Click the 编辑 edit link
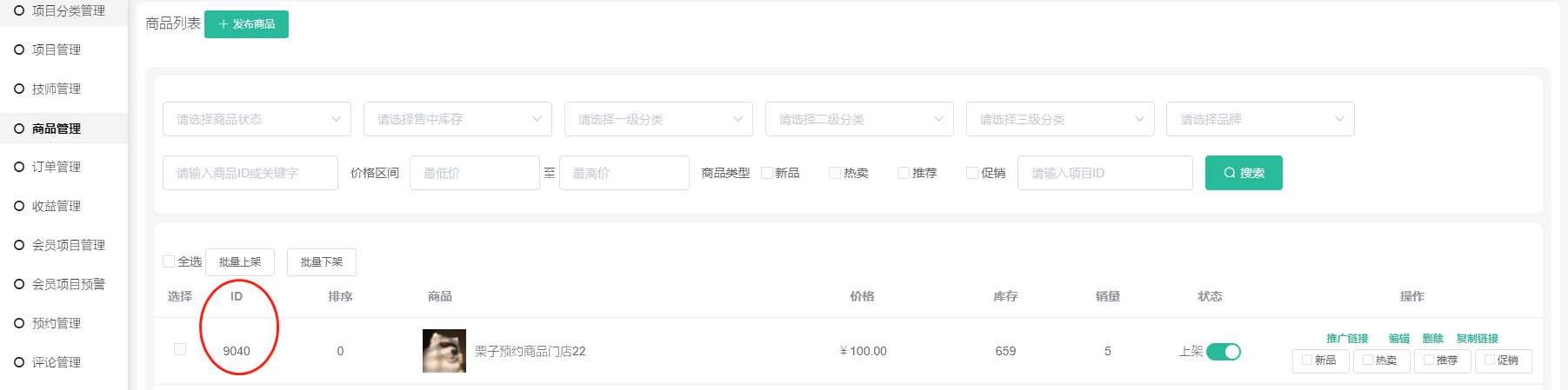1568x390 pixels. tap(1399, 338)
